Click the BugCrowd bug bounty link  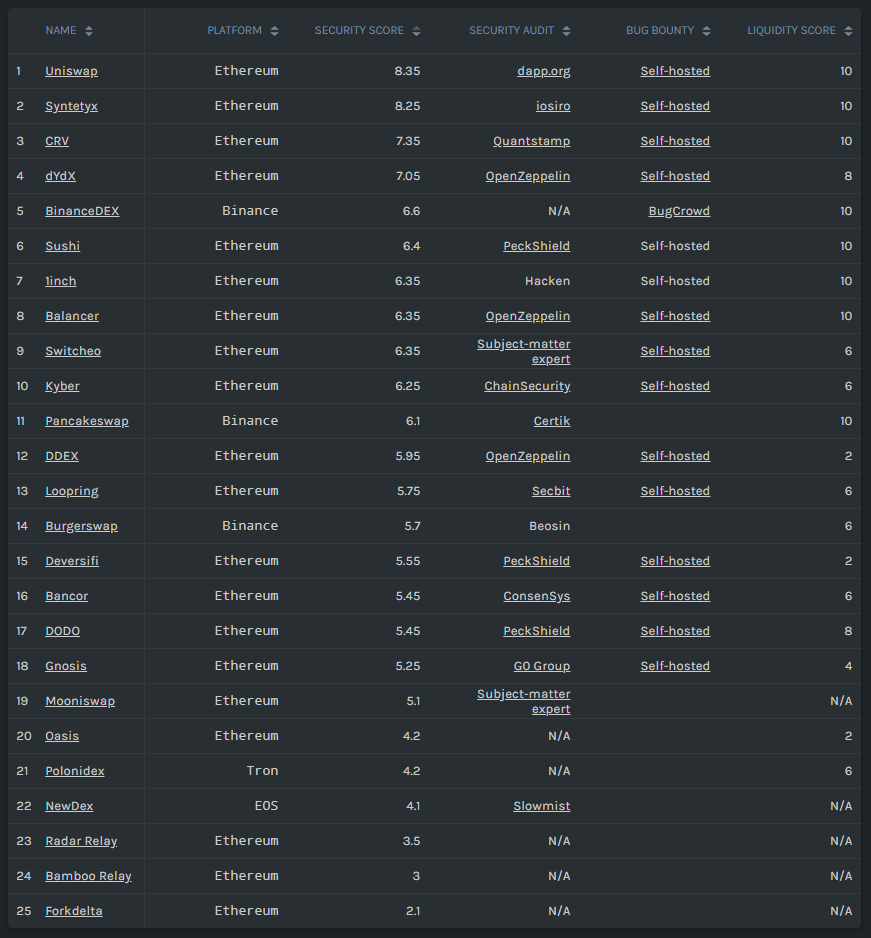679,211
